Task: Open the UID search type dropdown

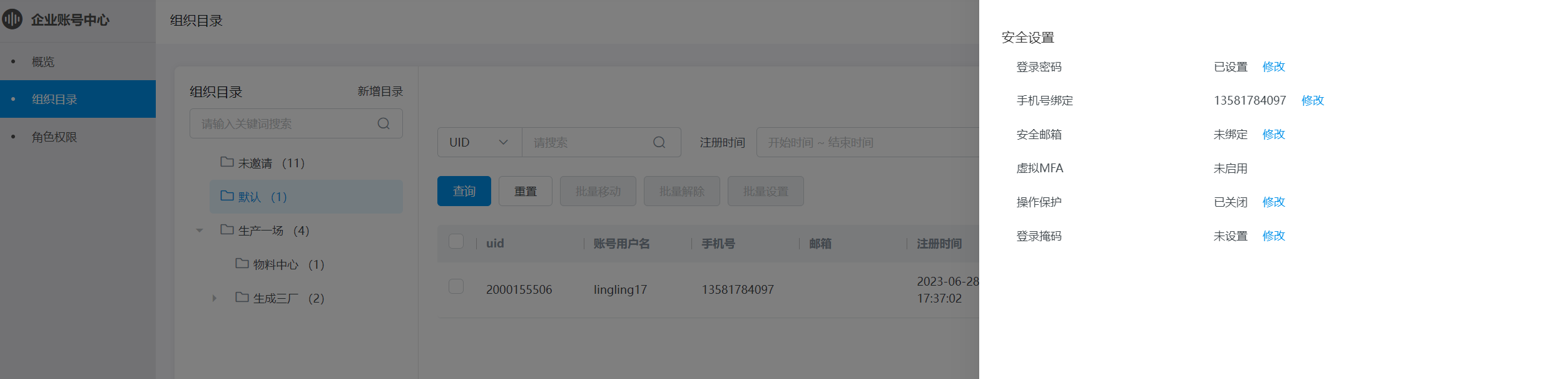Action: pos(479,142)
